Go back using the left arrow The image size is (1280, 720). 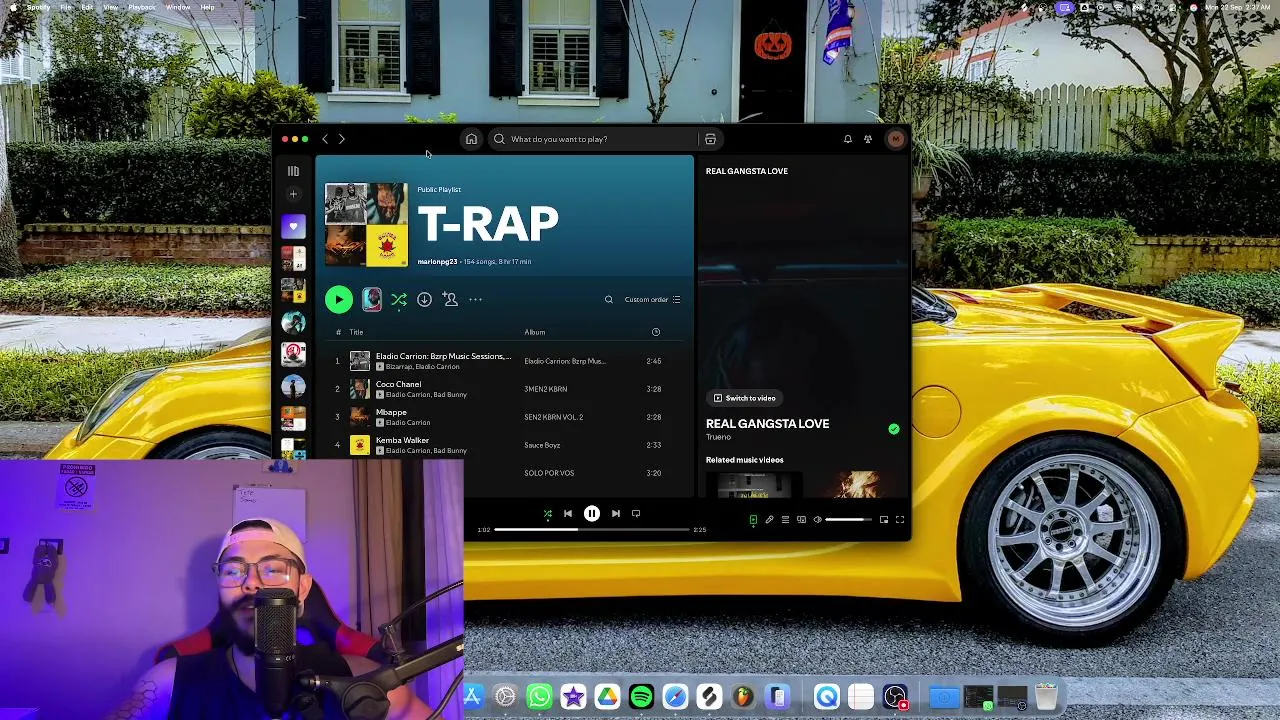coord(325,139)
